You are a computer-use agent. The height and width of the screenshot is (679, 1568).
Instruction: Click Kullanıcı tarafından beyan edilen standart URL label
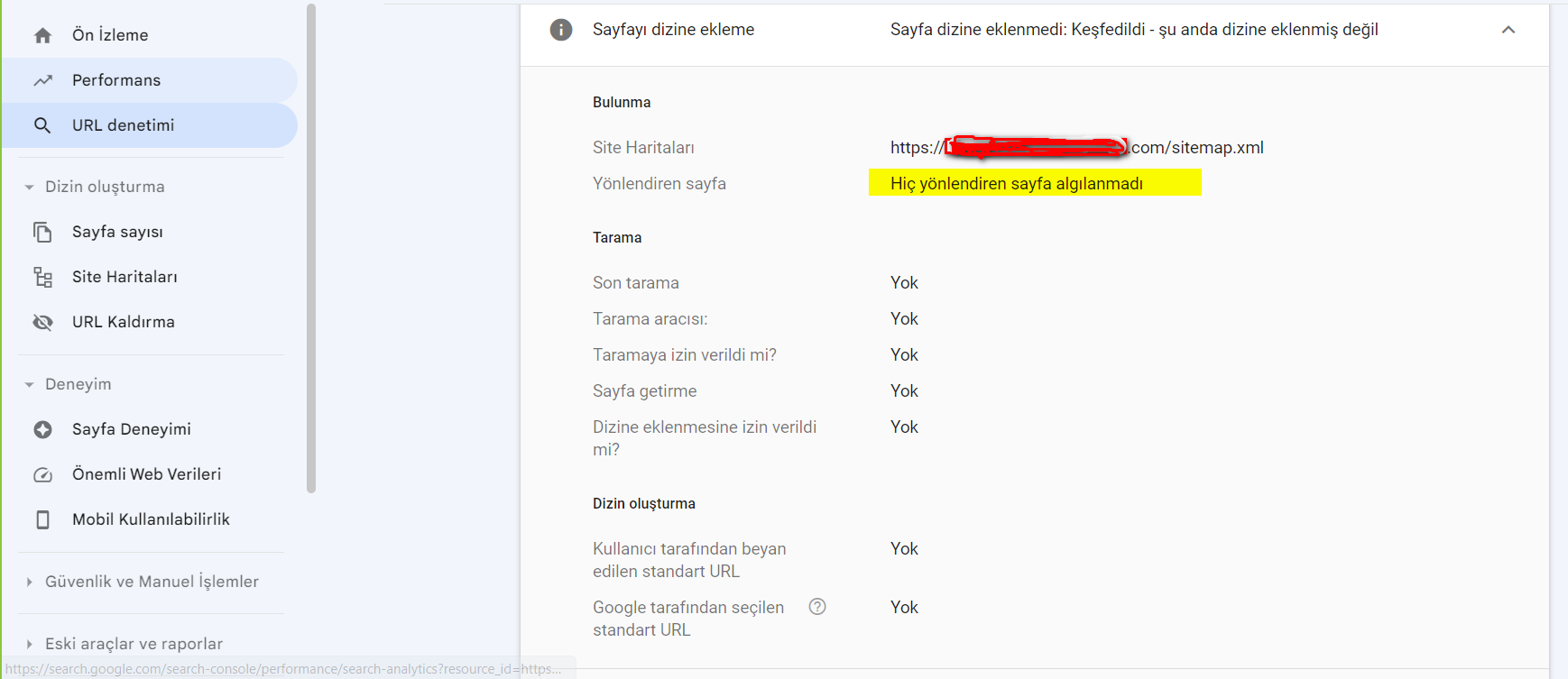[x=689, y=560]
